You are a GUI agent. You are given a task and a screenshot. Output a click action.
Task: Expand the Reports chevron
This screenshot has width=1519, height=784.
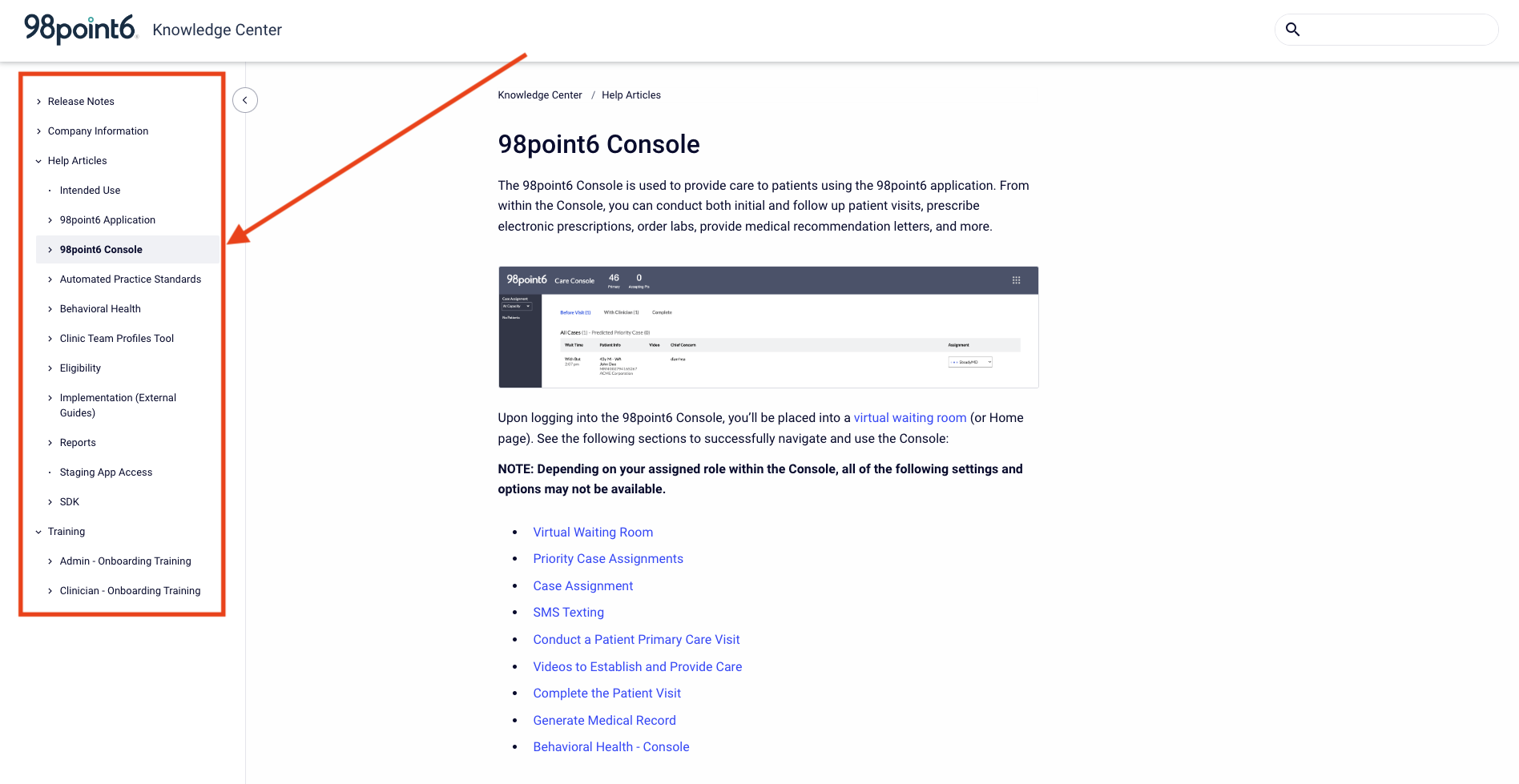click(x=50, y=443)
